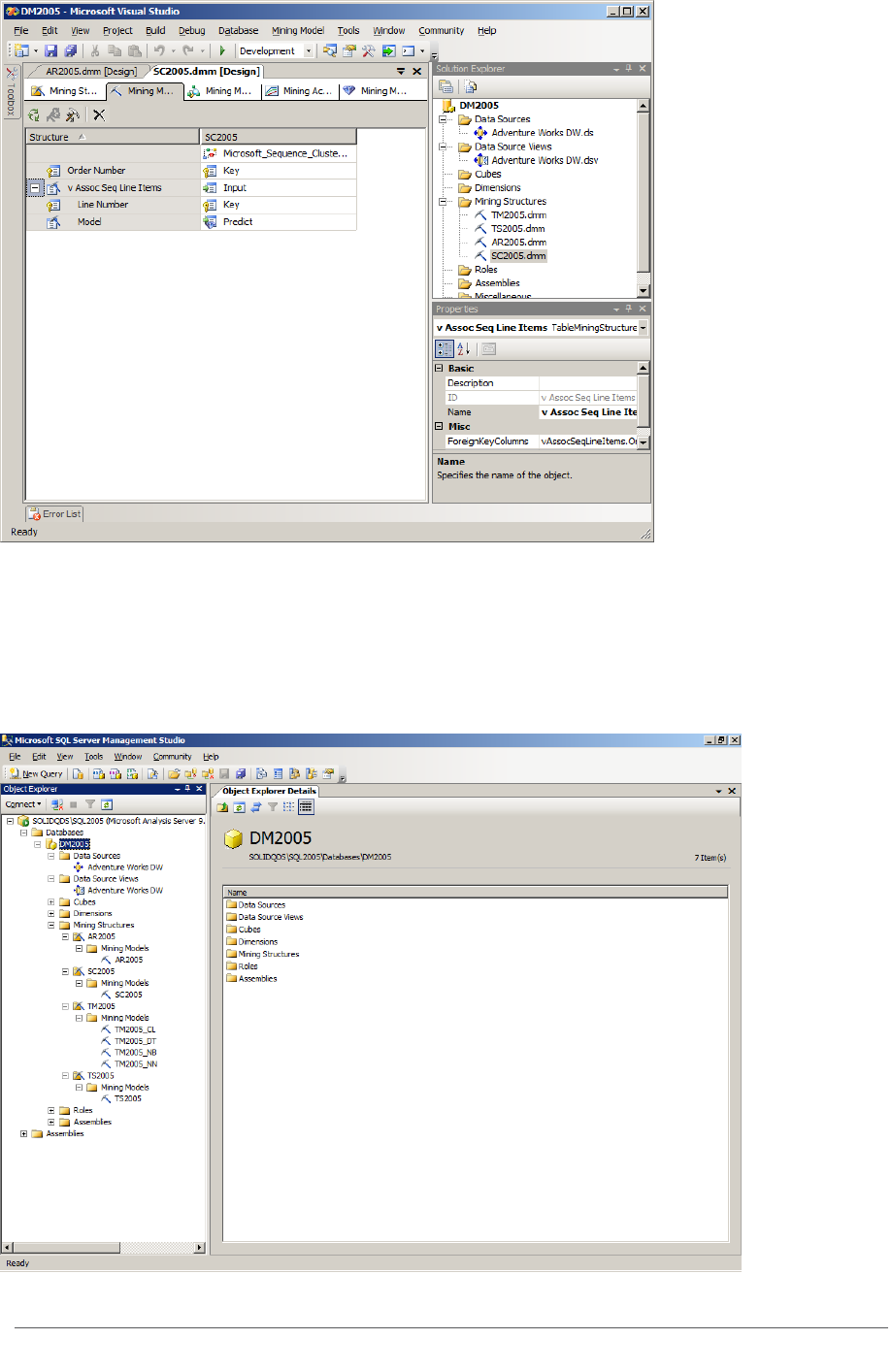Viewport: 892px width, 1372px height.
Task: Select Categorized view icon in Properties panel
Action: 445,348
